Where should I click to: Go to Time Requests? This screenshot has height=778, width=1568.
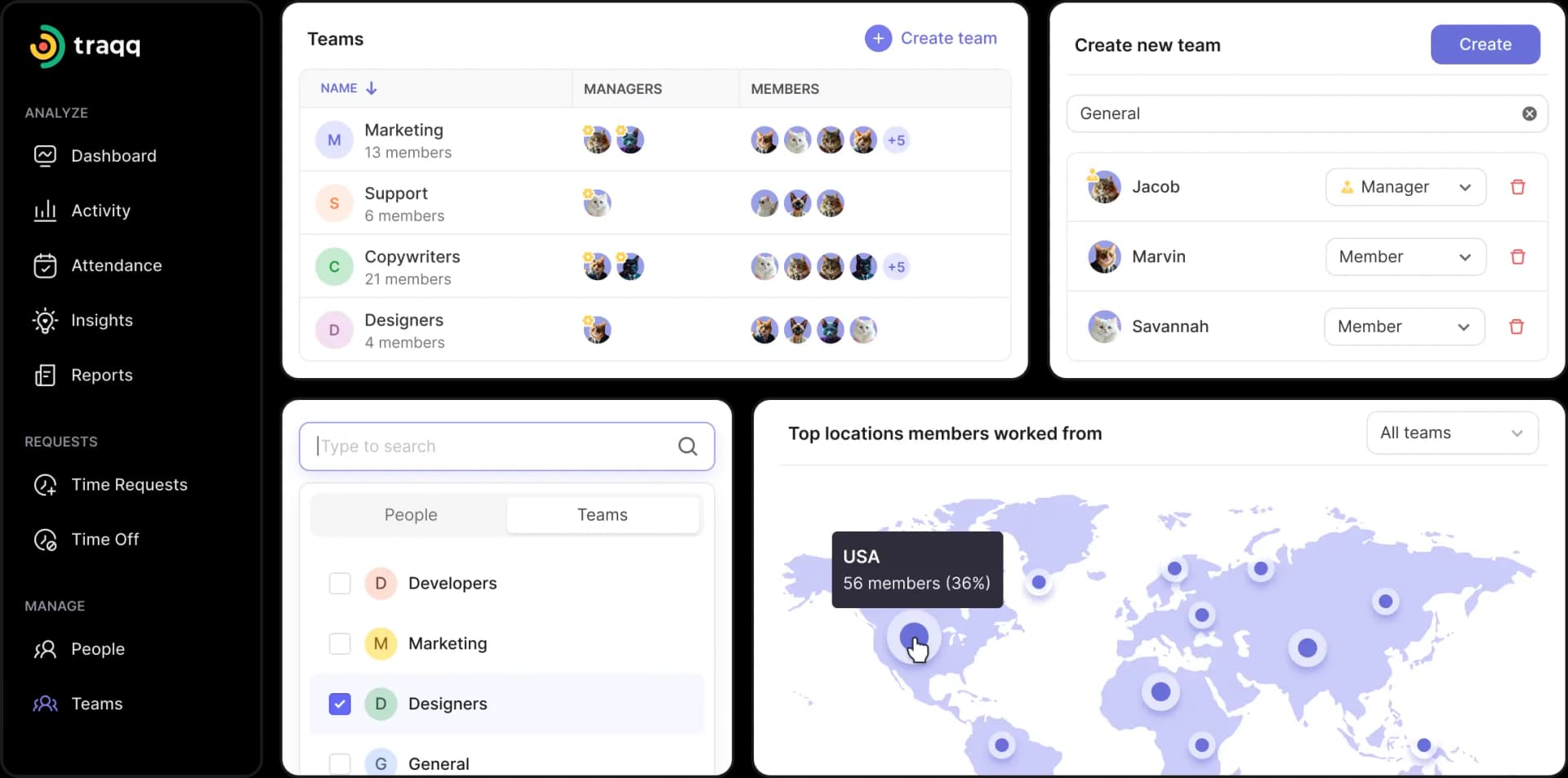pyautogui.click(x=129, y=484)
